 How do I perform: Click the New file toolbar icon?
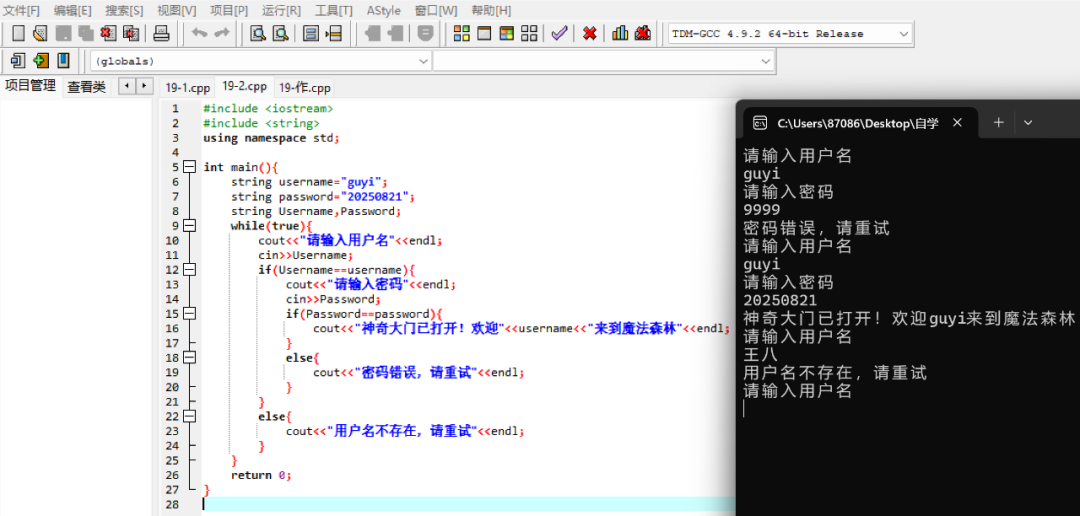tap(19, 33)
